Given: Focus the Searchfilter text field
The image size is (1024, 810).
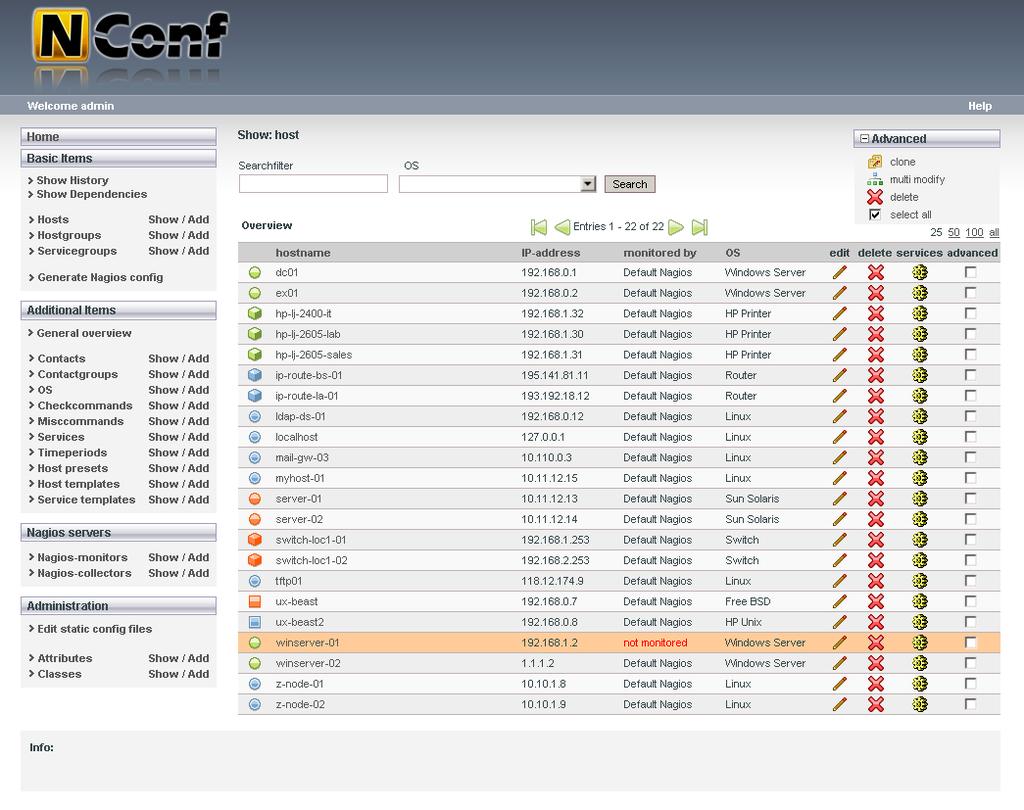Looking at the screenshot, I should [313, 184].
